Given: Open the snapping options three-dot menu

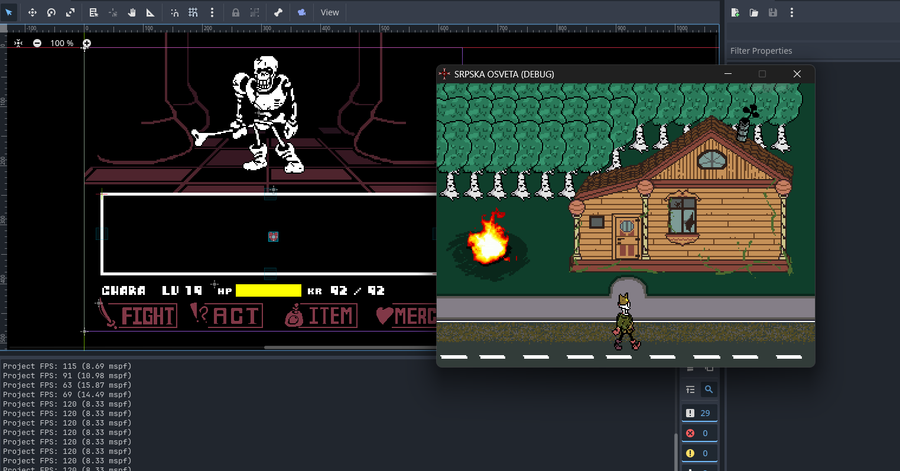Looking at the screenshot, I should tap(212, 12).
